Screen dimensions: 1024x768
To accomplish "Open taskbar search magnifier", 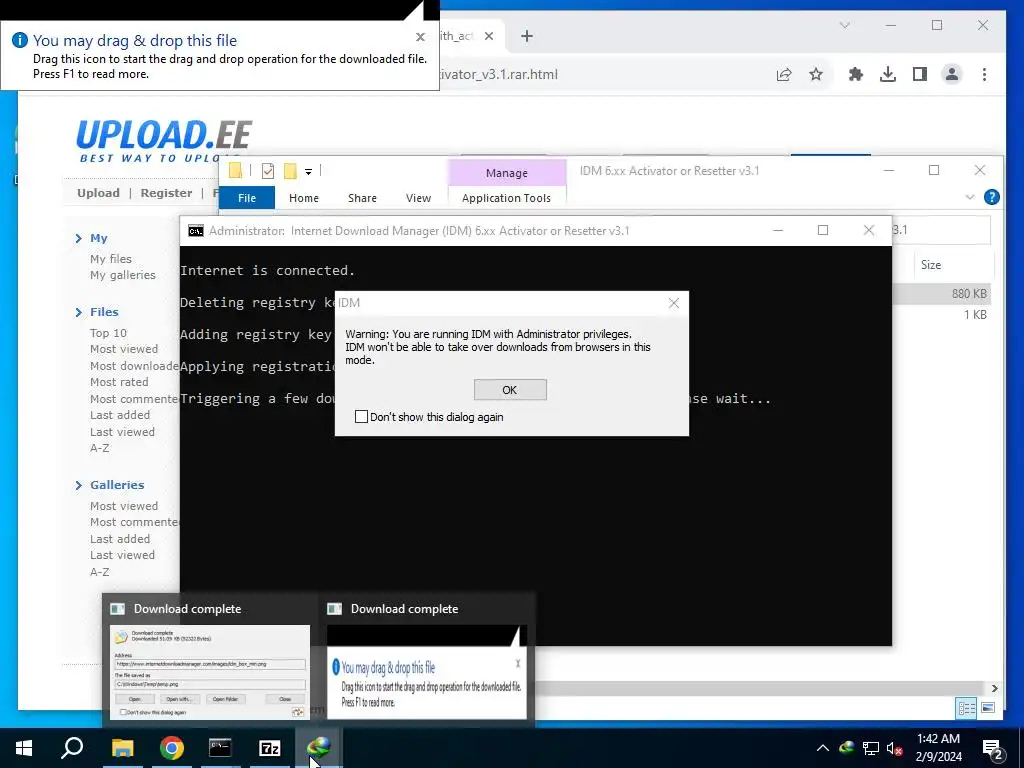I will pos(72,748).
